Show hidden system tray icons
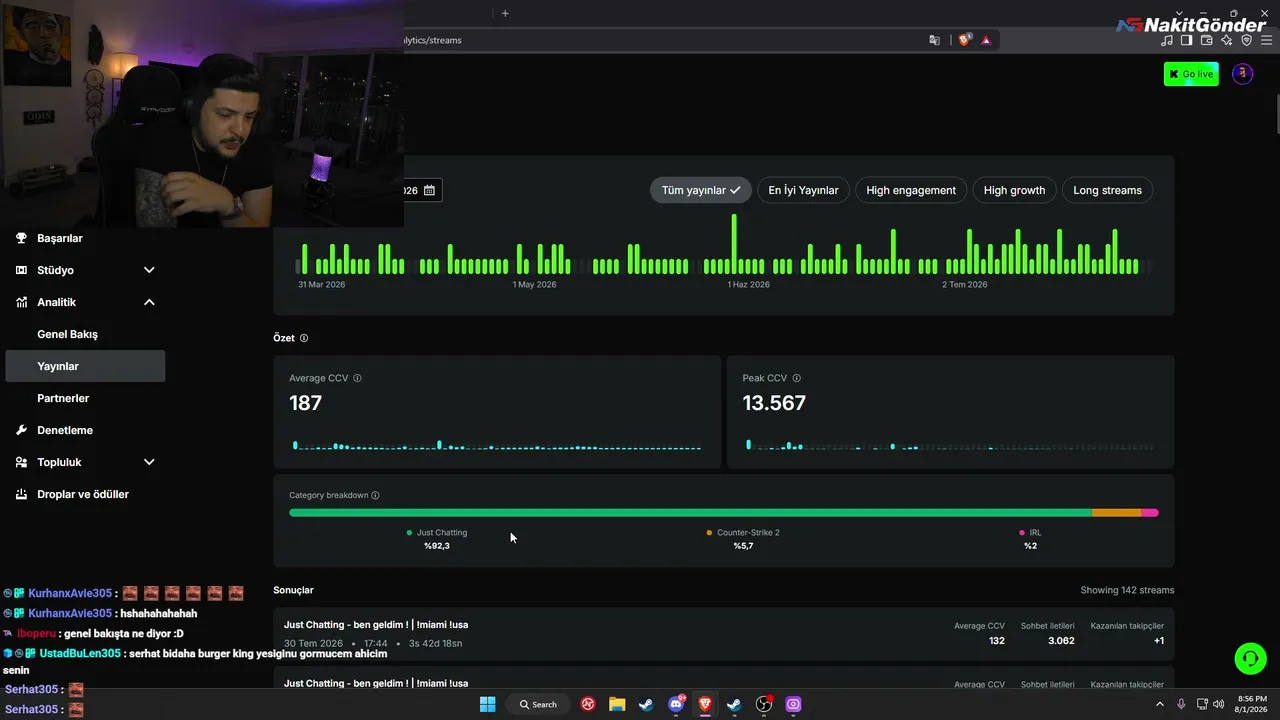The height and width of the screenshot is (720, 1280). coord(1160,704)
